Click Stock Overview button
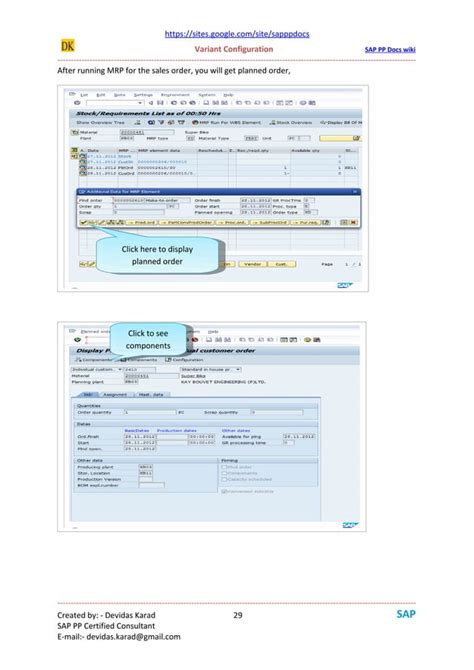 pyautogui.click(x=291, y=123)
